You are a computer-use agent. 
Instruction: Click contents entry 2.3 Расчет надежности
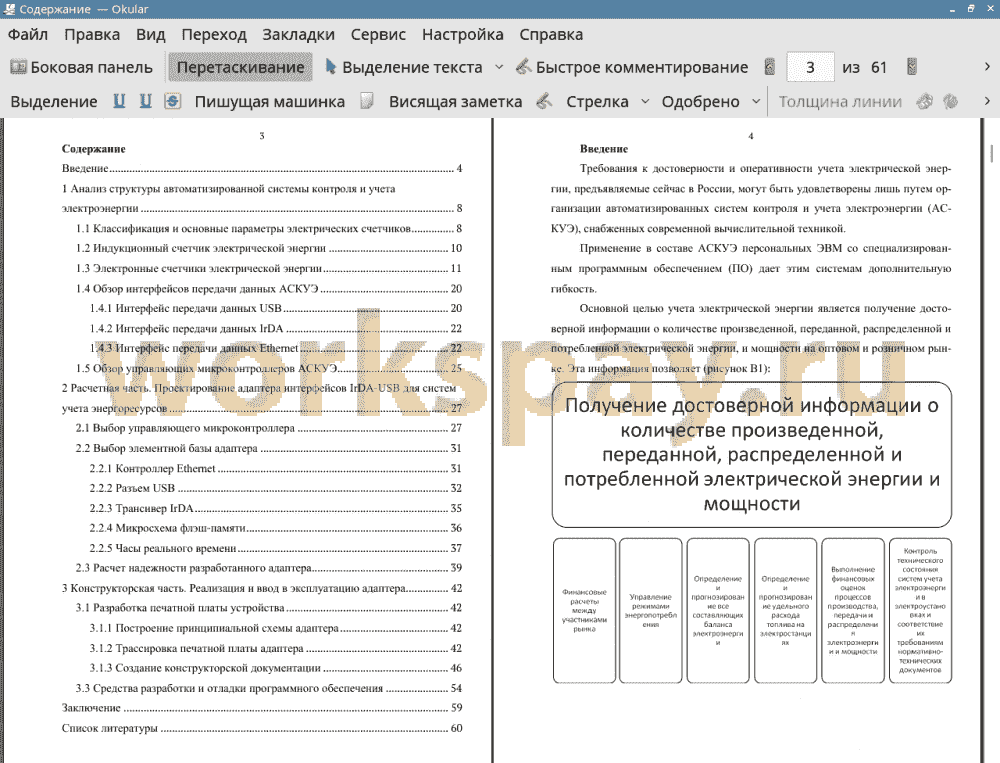coord(269,568)
